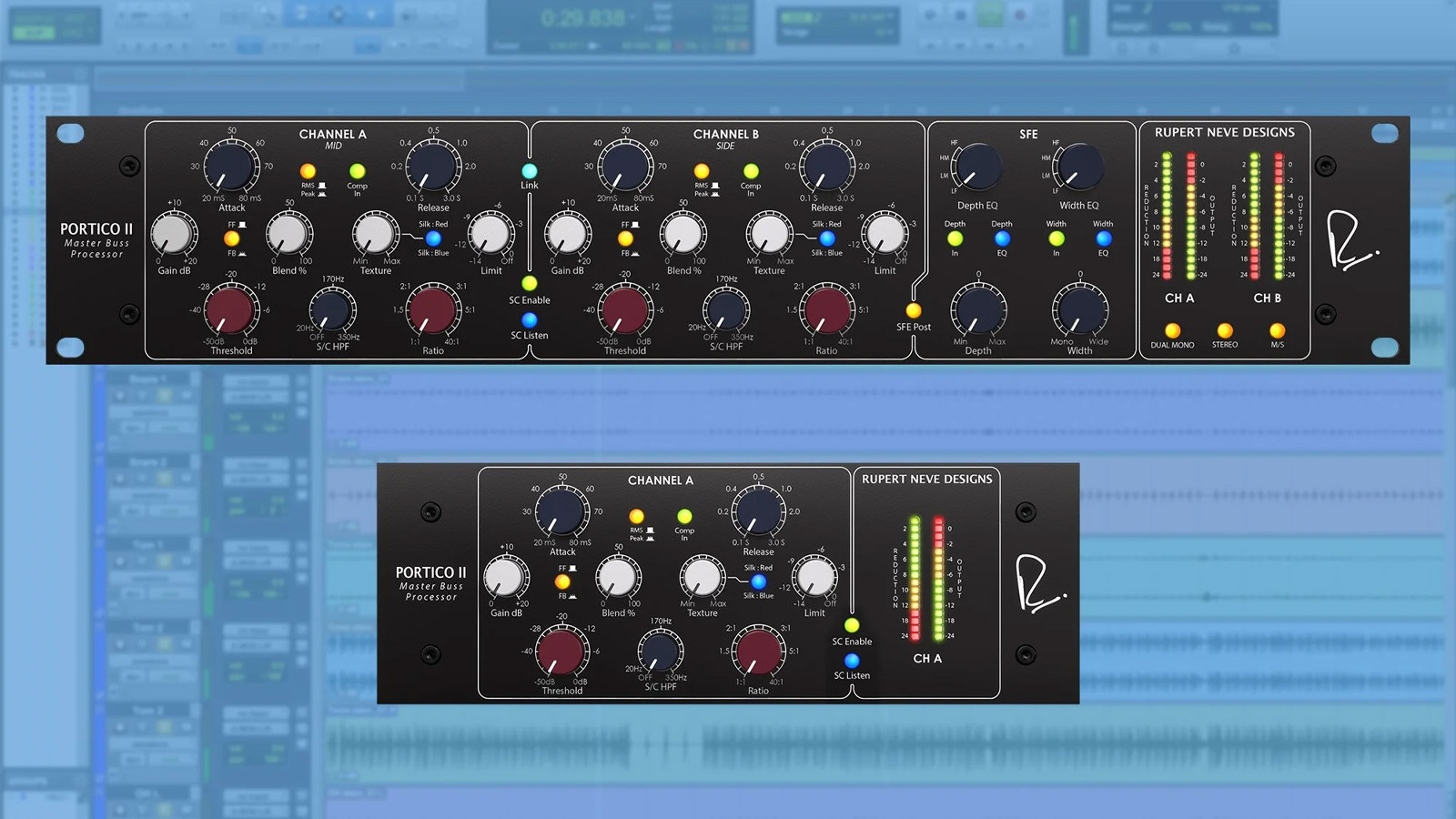Toggle Channel A Comp In button on stereo unit
The width and height of the screenshot is (1456, 819).
pos(357,171)
